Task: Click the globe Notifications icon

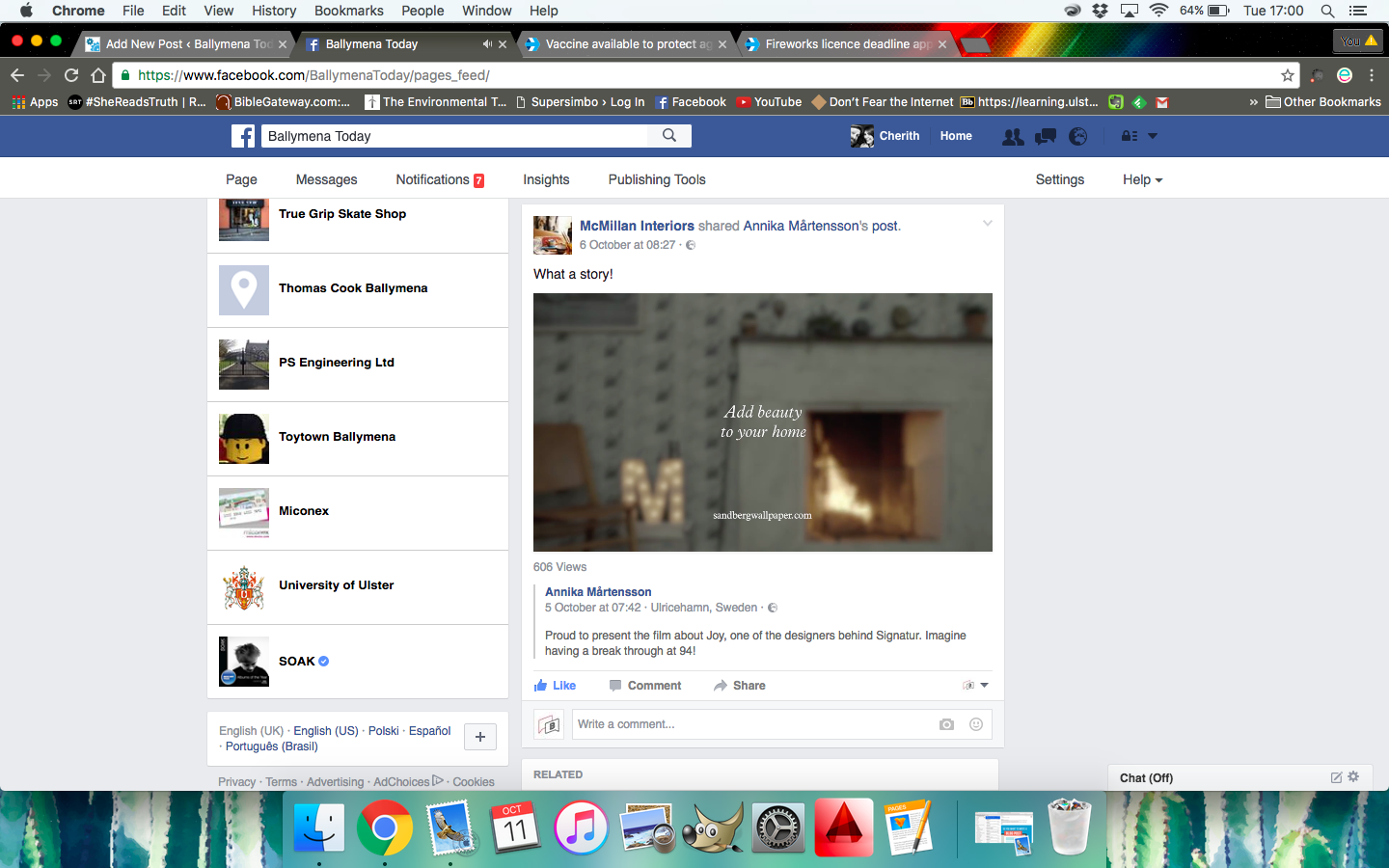Action: coord(1078,137)
